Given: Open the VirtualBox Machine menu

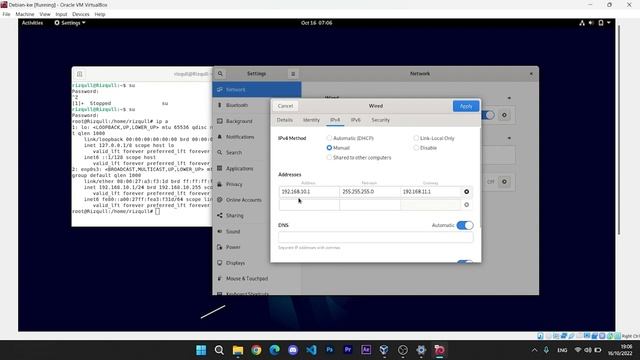Looking at the screenshot, I should pyautogui.click(x=25, y=14).
